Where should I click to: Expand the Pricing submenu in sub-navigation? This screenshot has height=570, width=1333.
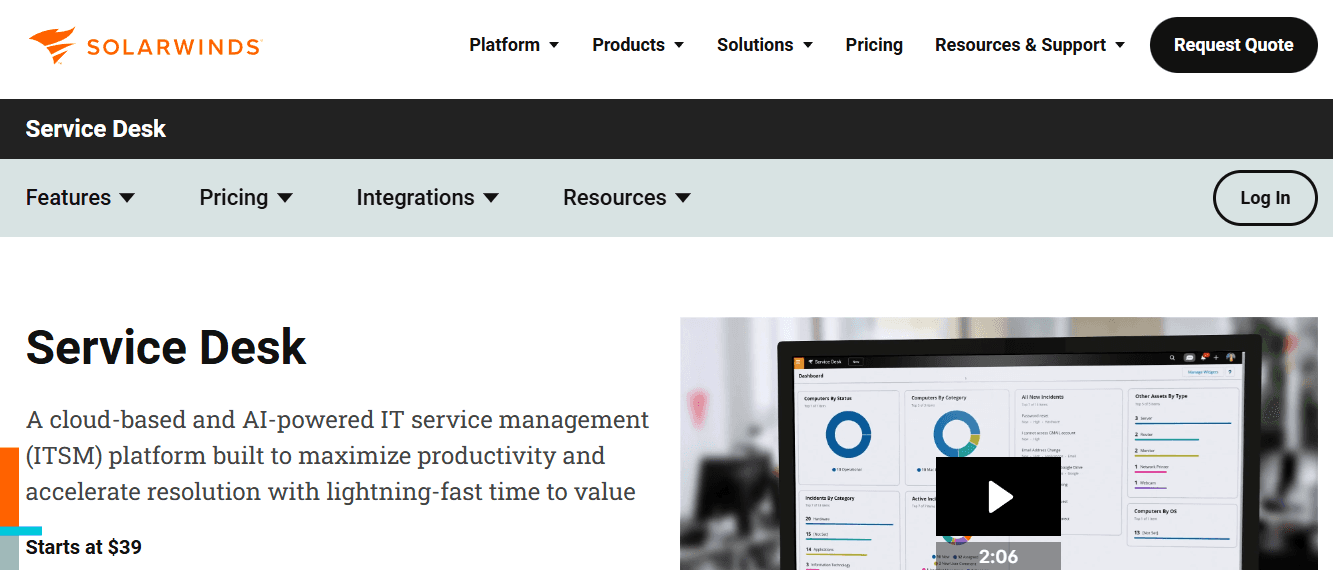(x=246, y=198)
